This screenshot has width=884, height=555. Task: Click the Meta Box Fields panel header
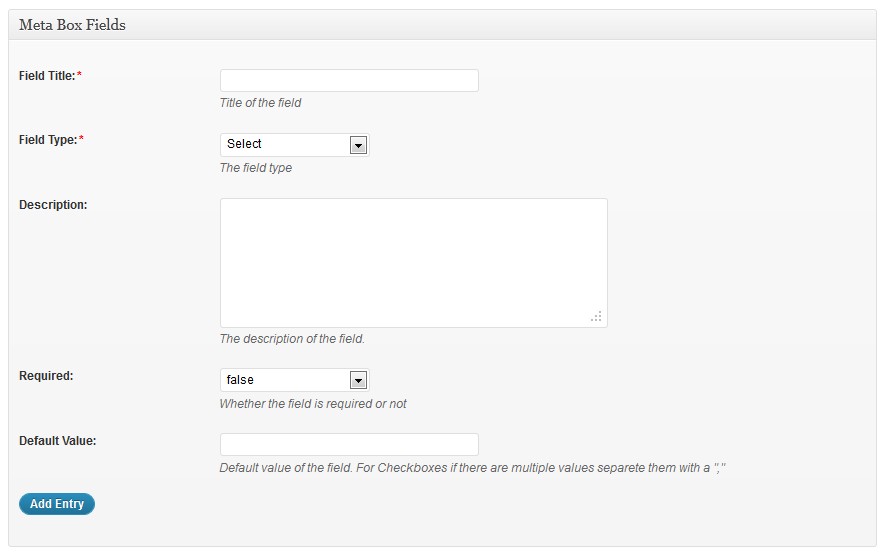(x=442, y=25)
